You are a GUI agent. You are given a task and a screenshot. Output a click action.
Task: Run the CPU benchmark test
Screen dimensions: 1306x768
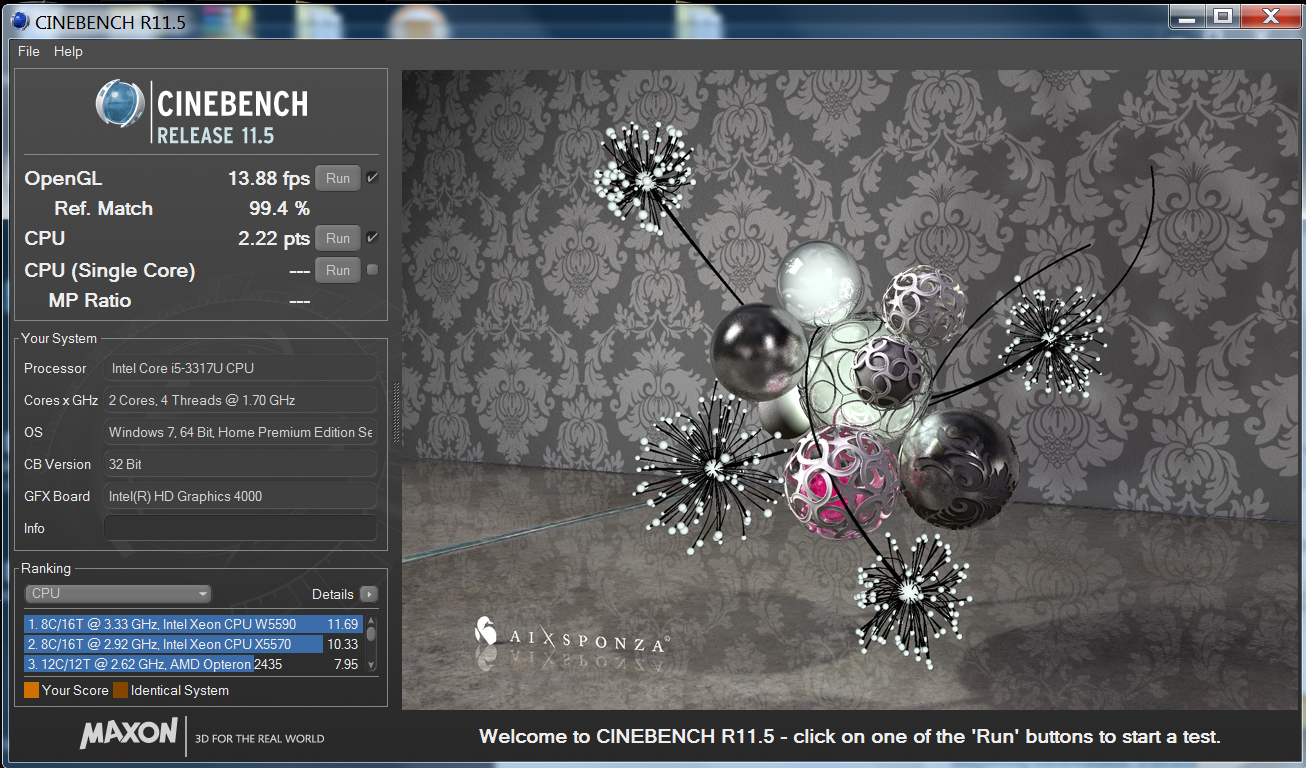(338, 238)
